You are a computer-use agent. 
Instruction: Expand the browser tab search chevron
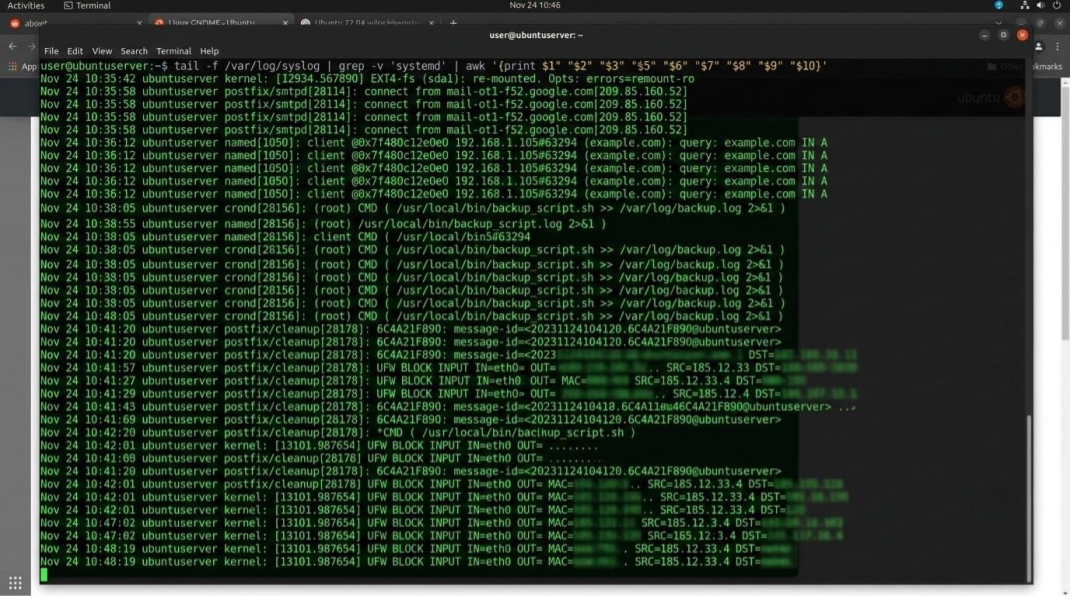coord(999,23)
